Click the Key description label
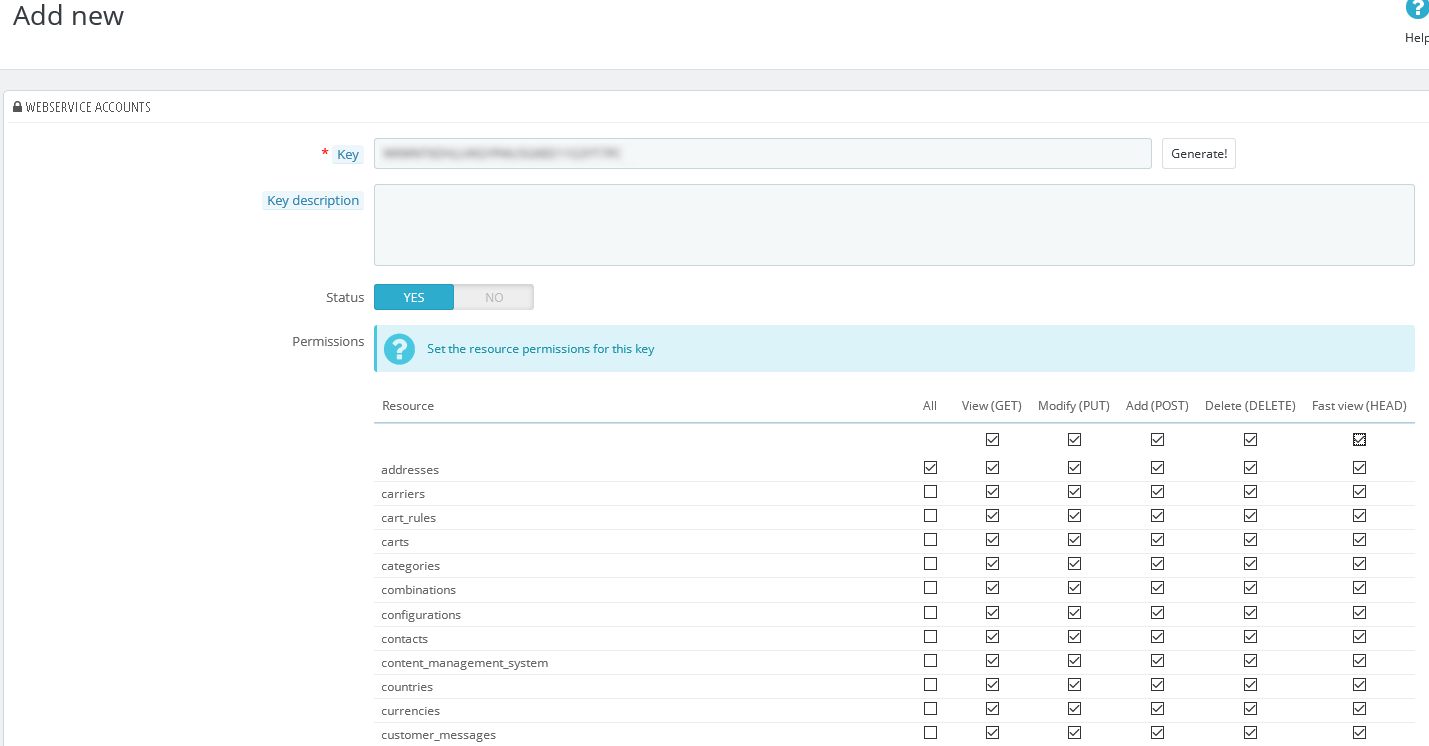 (x=312, y=201)
